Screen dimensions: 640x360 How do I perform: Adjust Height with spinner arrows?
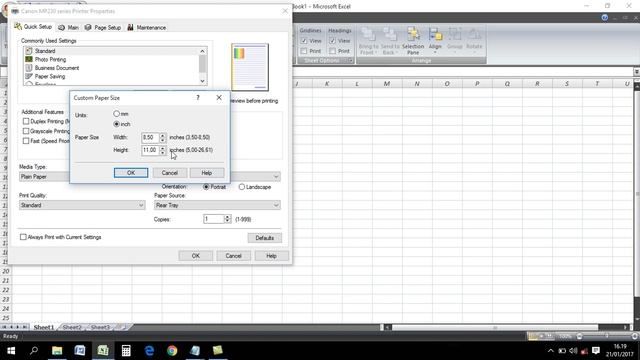point(162,150)
